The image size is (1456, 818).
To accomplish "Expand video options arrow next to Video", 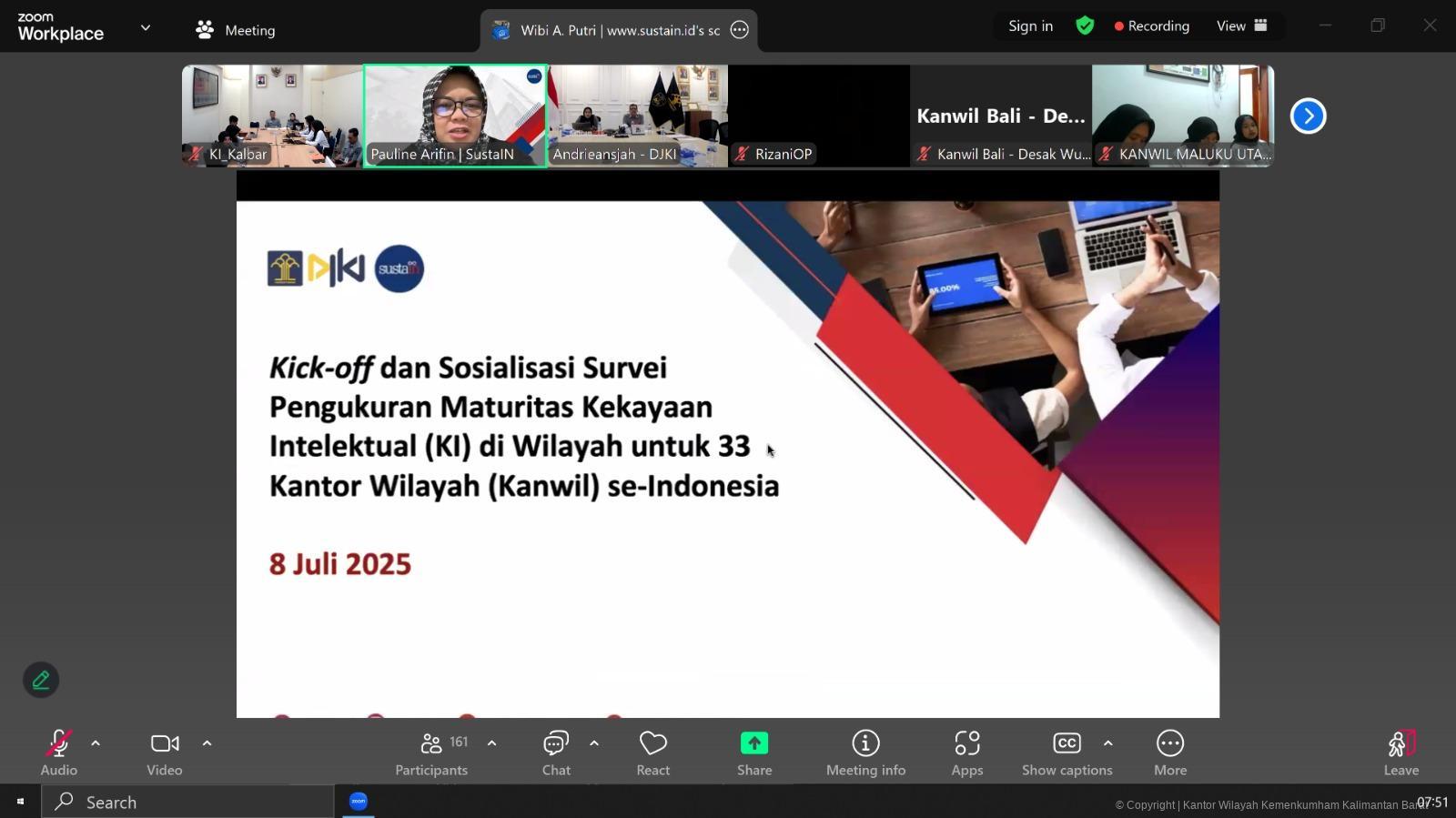I will coord(207,743).
